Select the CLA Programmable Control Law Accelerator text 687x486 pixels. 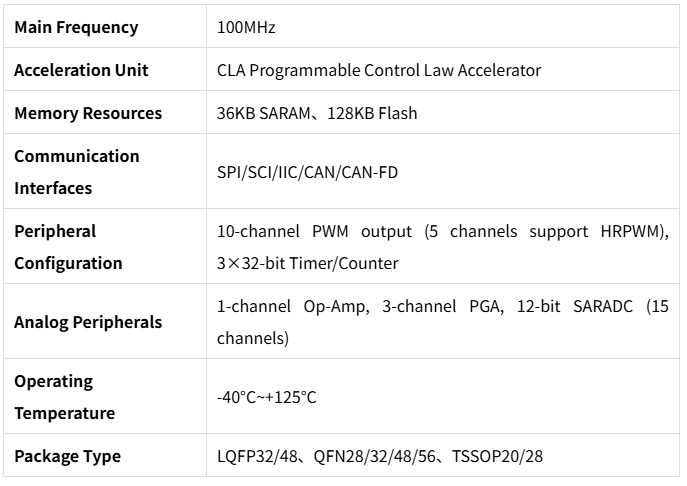pyautogui.click(x=379, y=71)
